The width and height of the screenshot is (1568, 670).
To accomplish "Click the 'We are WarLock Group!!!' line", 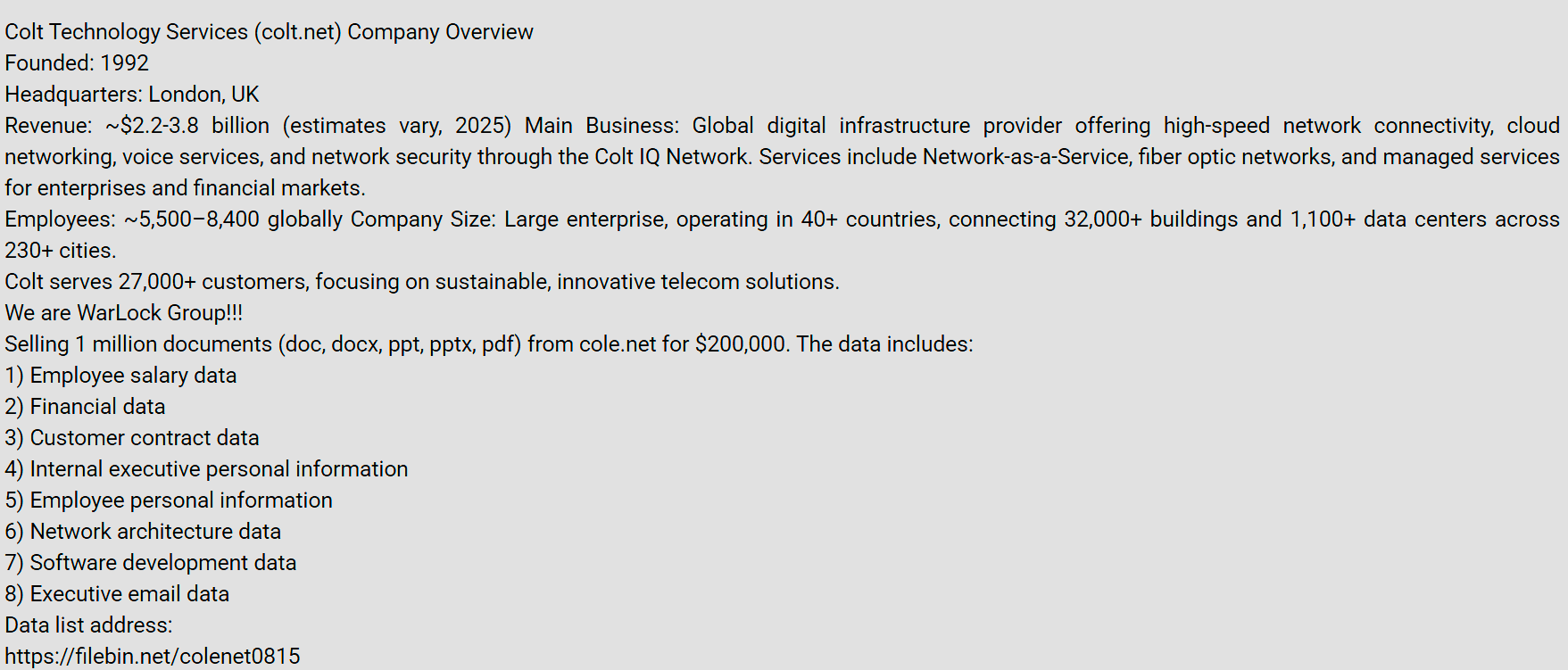I will click(124, 313).
